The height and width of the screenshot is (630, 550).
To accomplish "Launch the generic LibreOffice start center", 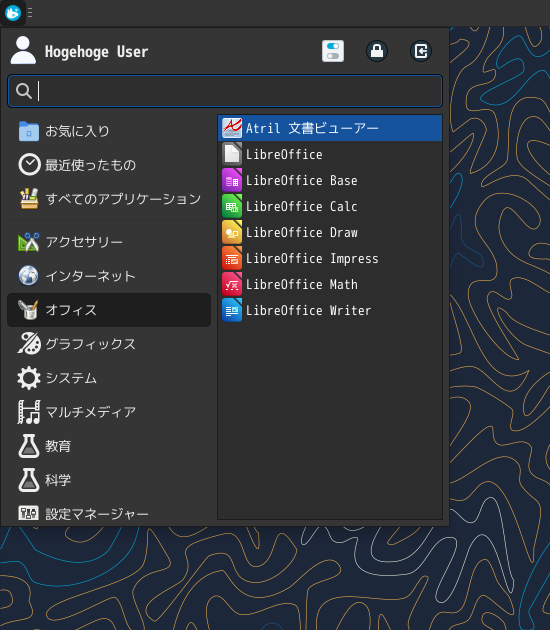I will point(329,154).
